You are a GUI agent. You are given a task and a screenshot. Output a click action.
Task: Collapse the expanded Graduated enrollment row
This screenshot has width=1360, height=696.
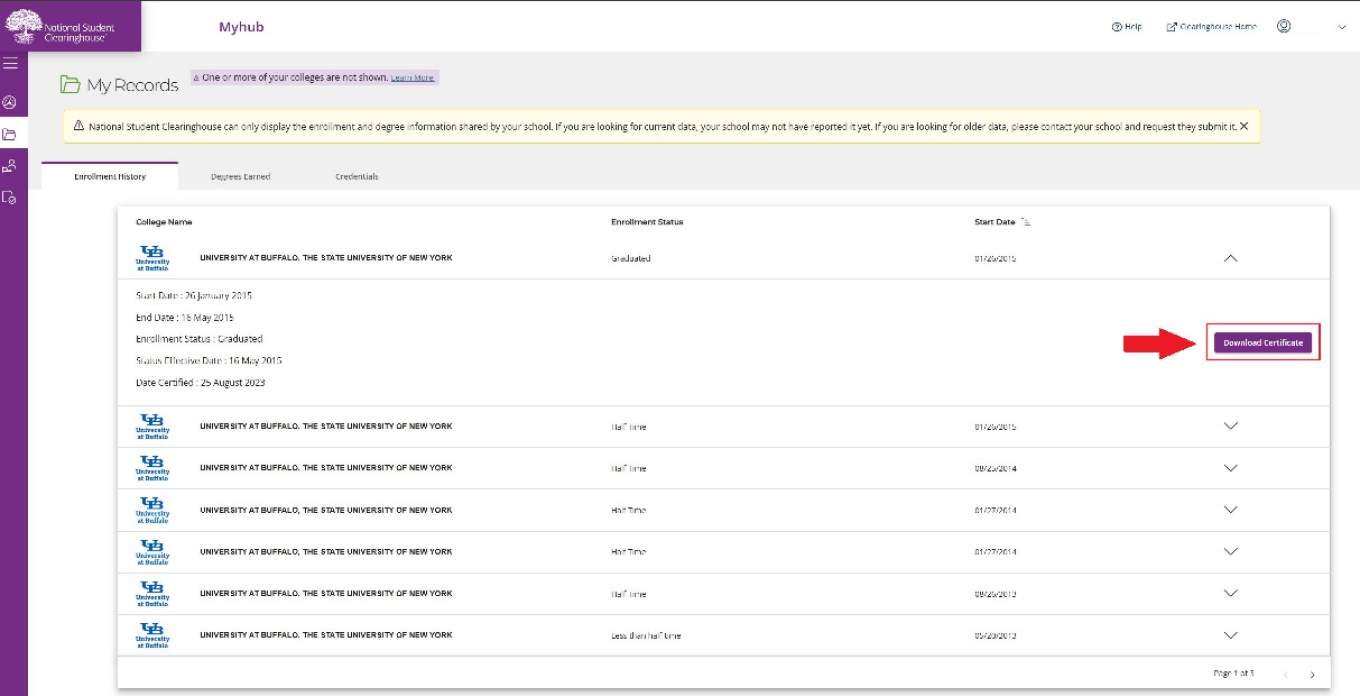pos(1231,258)
